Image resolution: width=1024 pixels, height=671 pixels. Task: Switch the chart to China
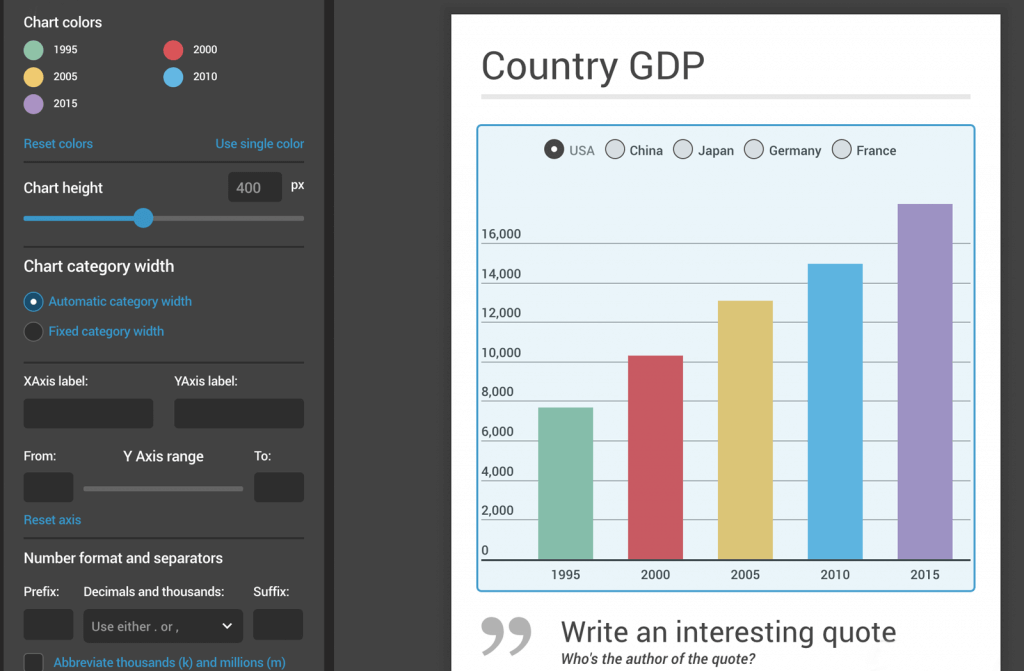tap(615, 149)
